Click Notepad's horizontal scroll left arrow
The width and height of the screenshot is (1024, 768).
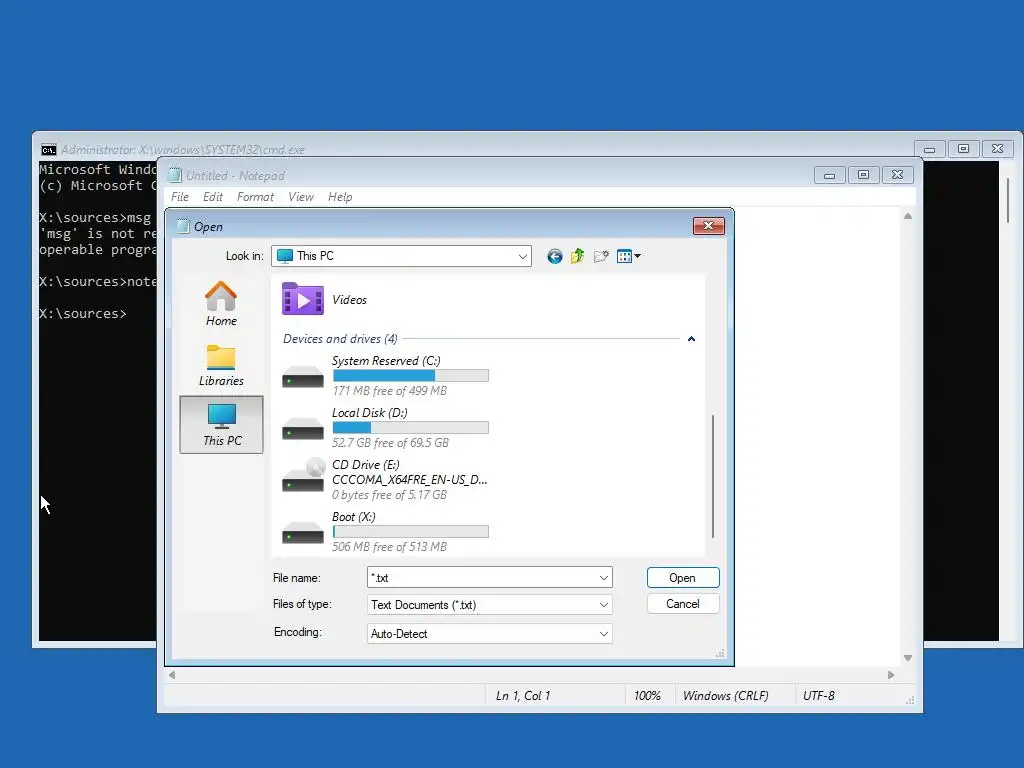coord(172,675)
